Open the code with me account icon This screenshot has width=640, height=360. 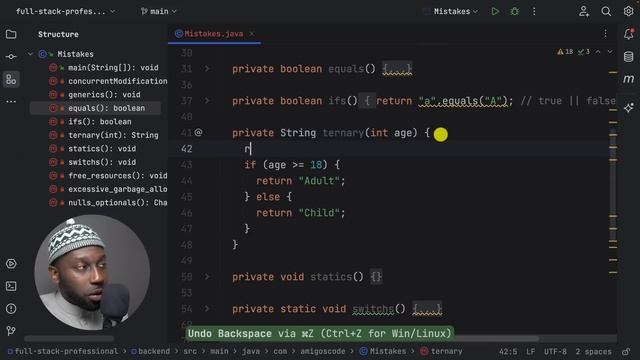(x=584, y=11)
